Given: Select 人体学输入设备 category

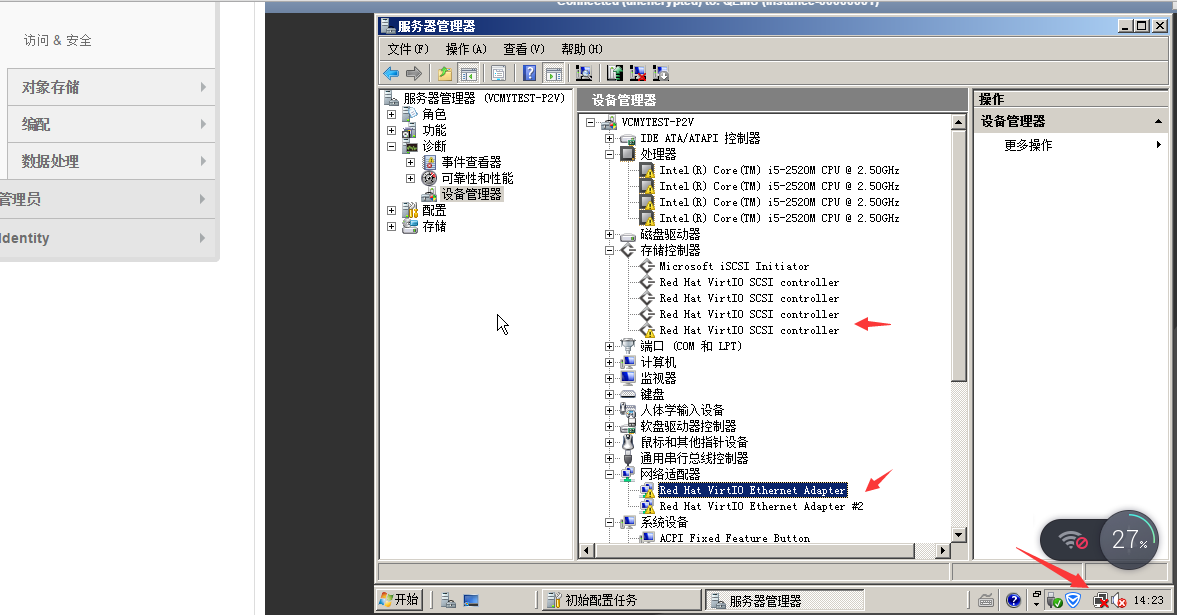Looking at the screenshot, I should [x=682, y=411].
